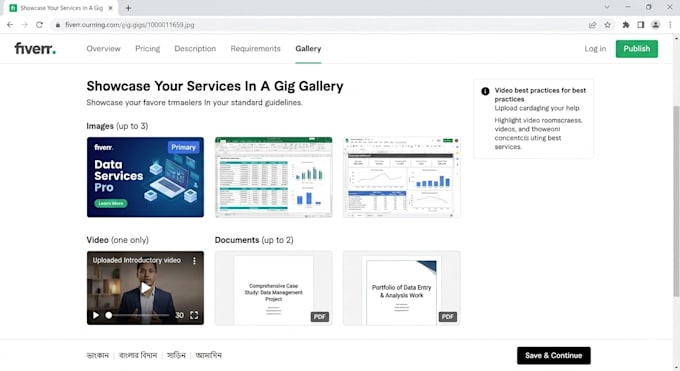
Task: Click Save & Continue button
Action: point(553,355)
